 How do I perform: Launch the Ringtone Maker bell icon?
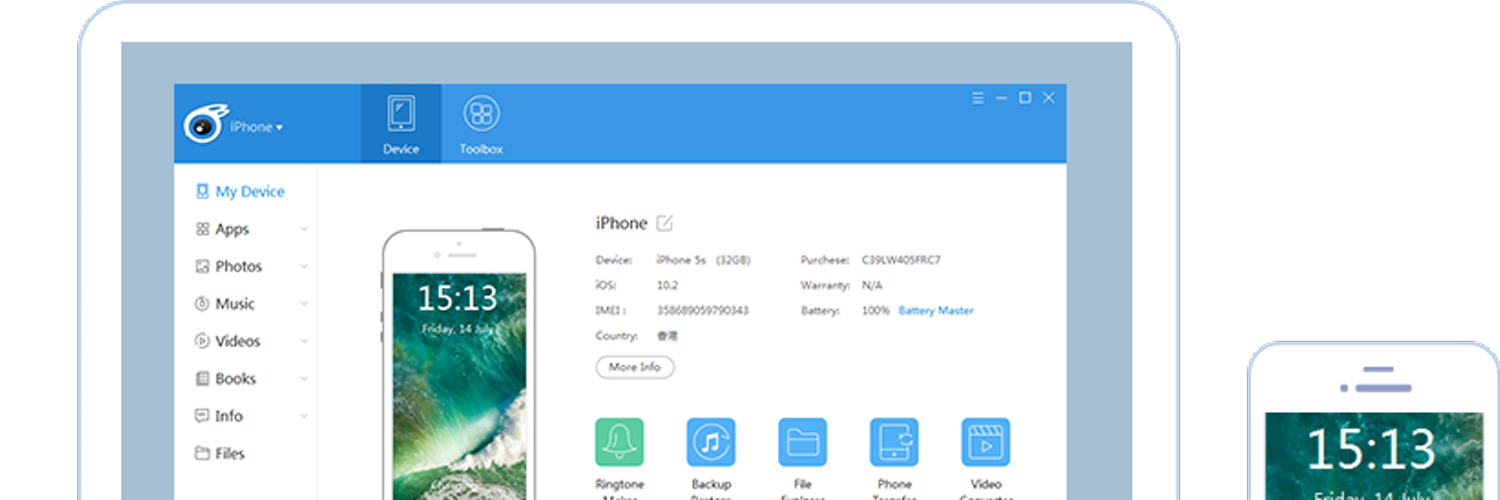[x=620, y=442]
